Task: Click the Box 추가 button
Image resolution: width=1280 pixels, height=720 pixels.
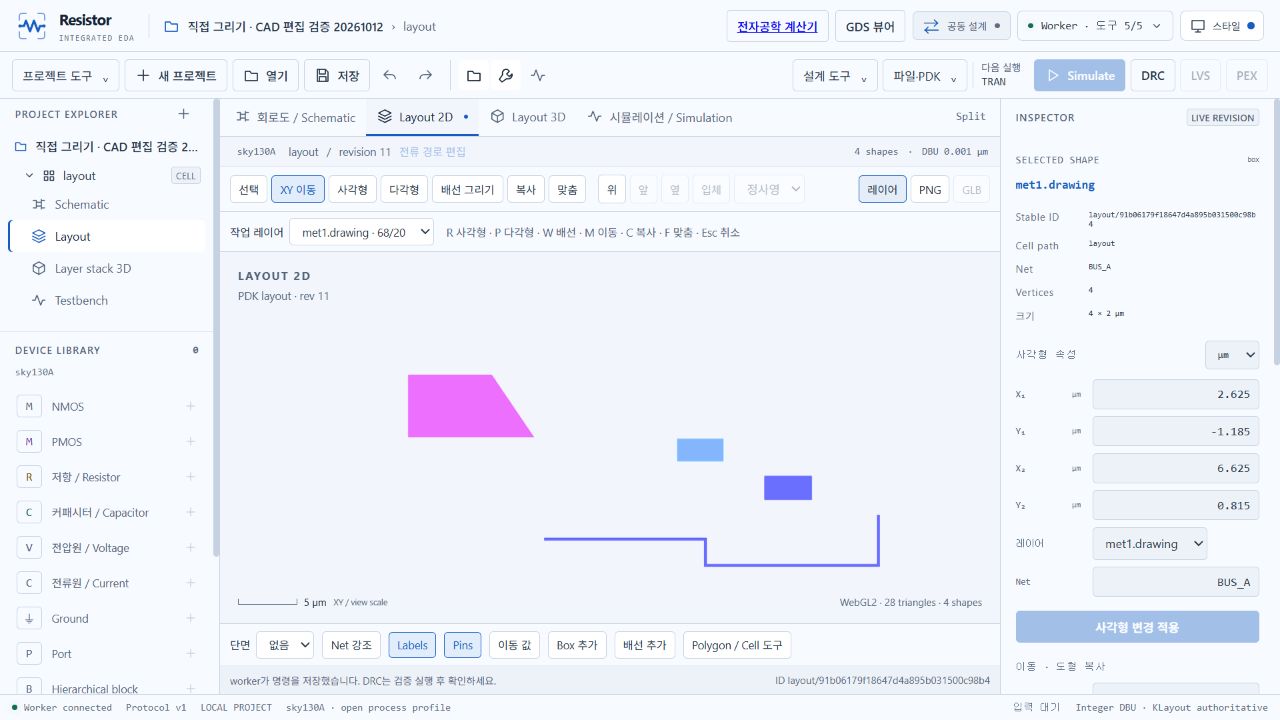Action: pyautogui.click(x=576, y=645)
